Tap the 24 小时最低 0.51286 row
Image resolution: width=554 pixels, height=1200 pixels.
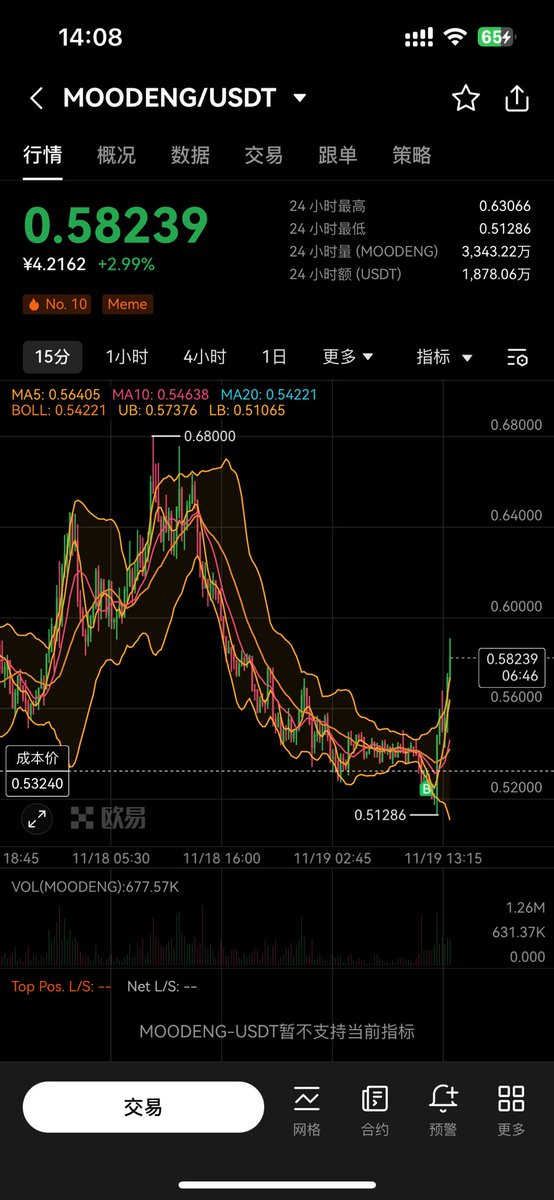coord(410,229)
